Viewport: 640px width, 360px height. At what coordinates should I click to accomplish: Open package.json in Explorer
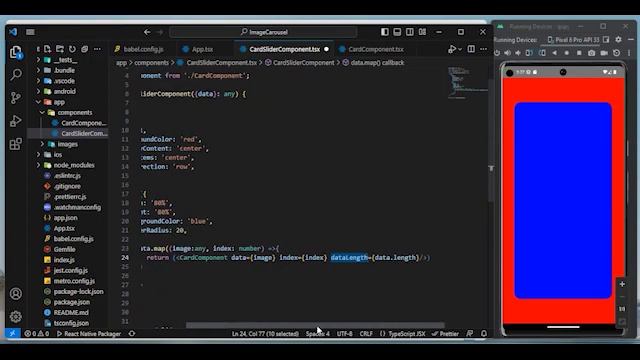pos(71,302)
